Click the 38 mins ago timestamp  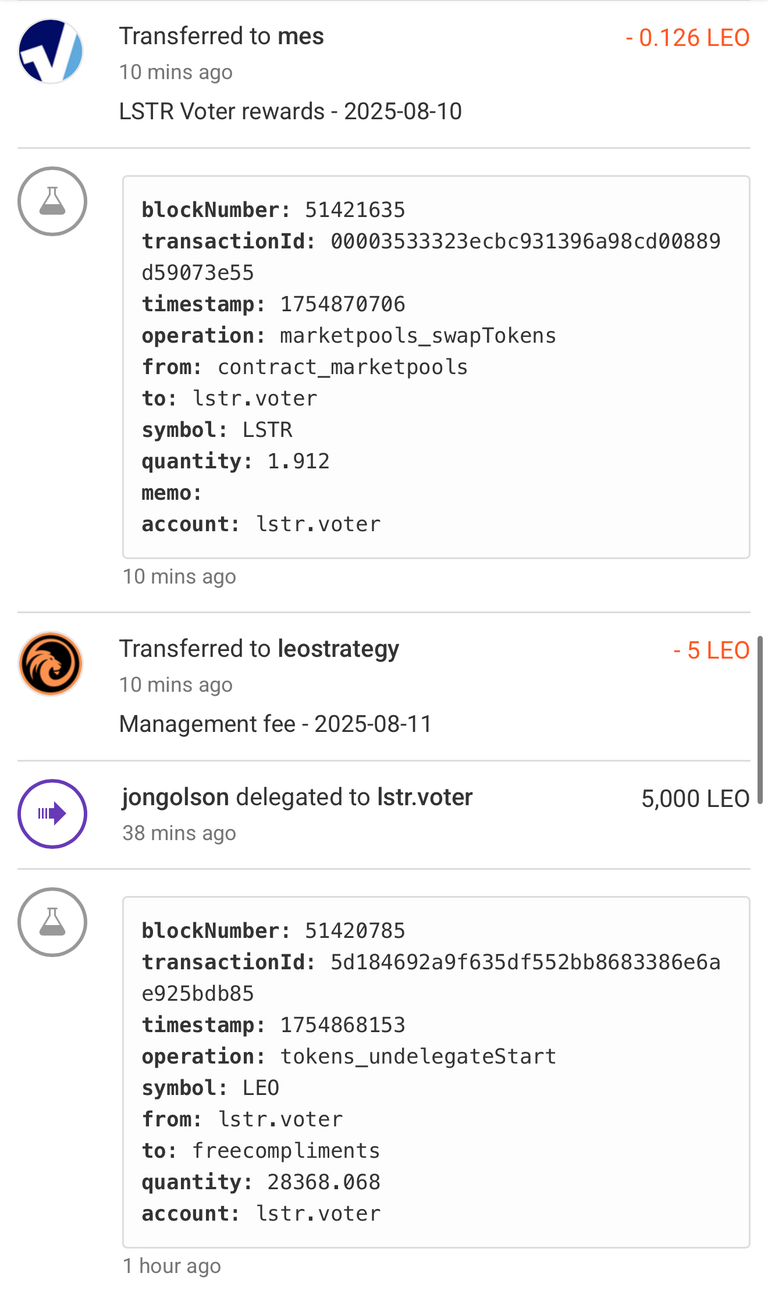click(179, 833)
